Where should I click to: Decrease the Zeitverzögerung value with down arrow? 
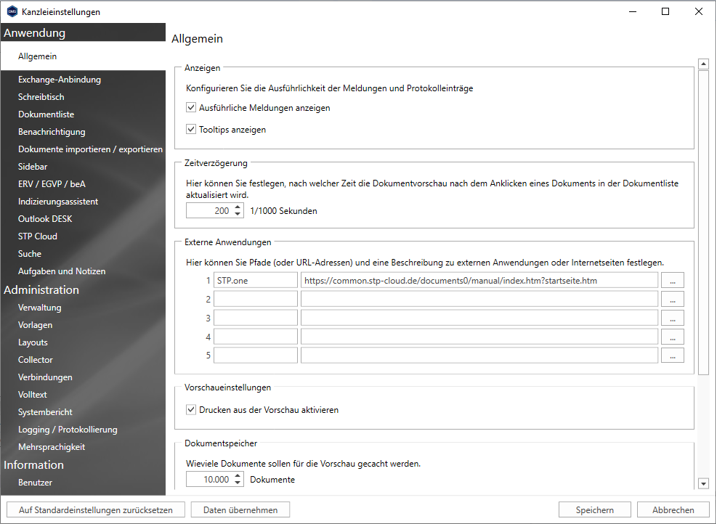pyautogui.click(x=237, y=214)
